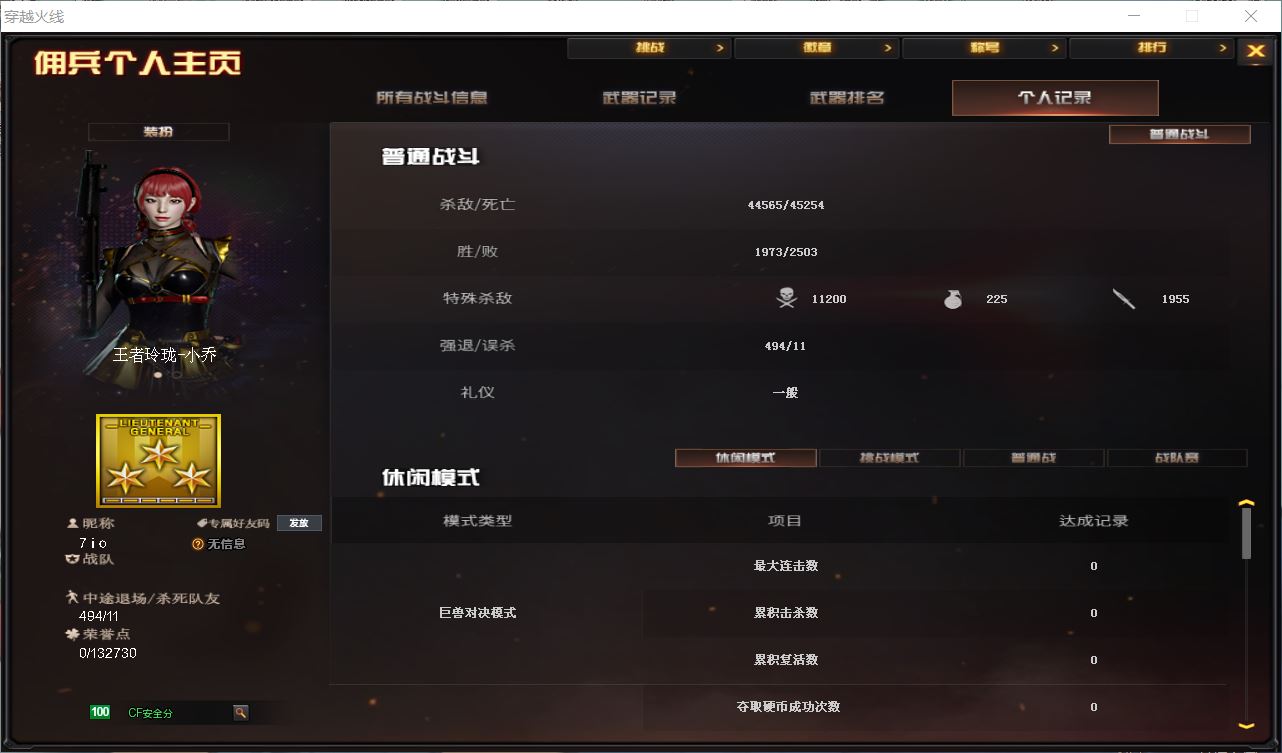Click the grenade kills icon
This screenshot has width=1282, height=753.
[x=952, y=298]
